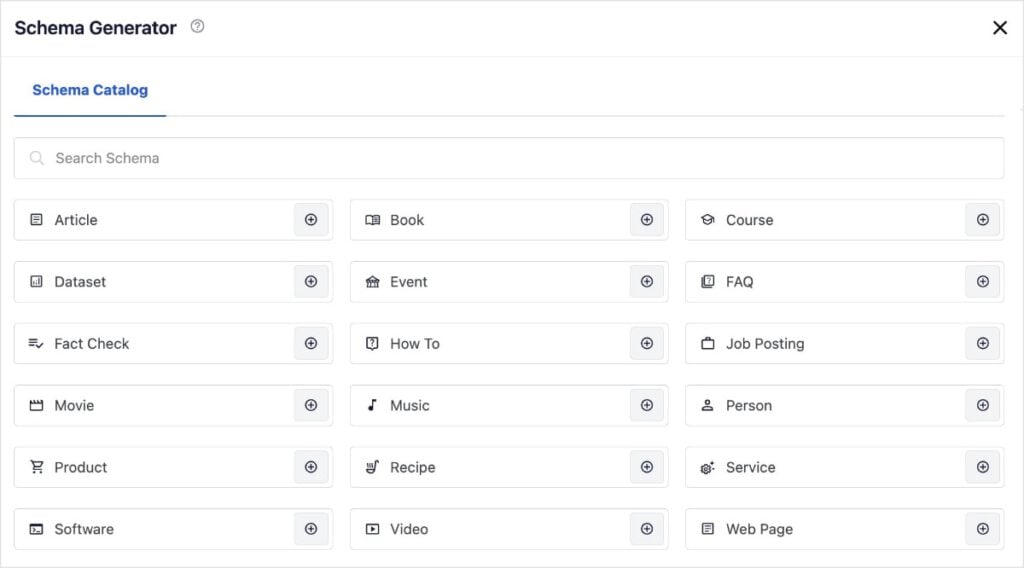Select the Software schema label
This screenshot has width=1024, height=568.
pos(84,529)
